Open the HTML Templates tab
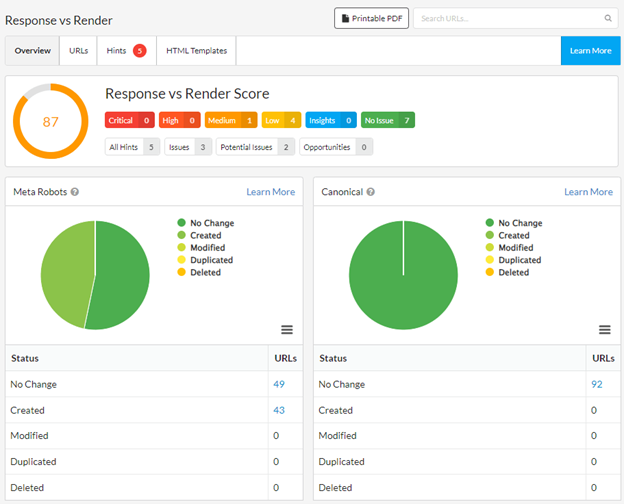The image size is (624, 504). [x=196, y=51]
